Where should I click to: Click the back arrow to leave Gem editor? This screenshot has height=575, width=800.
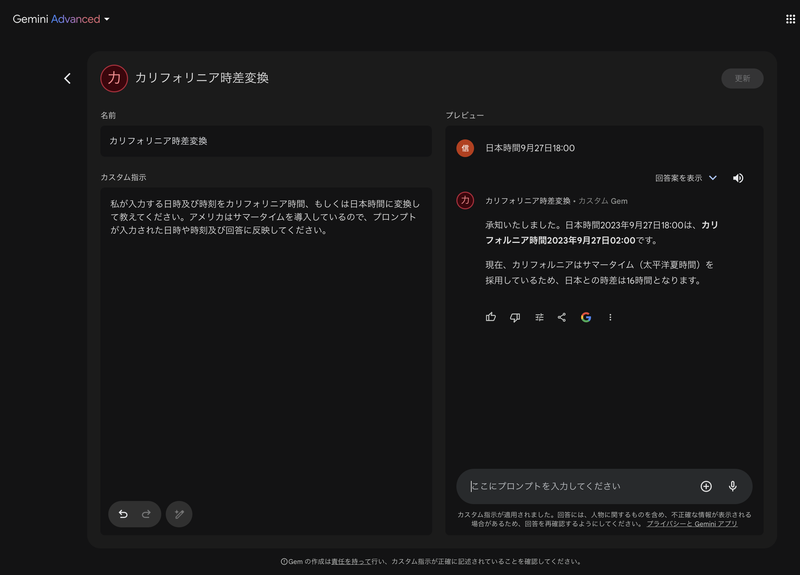point(67,78)
